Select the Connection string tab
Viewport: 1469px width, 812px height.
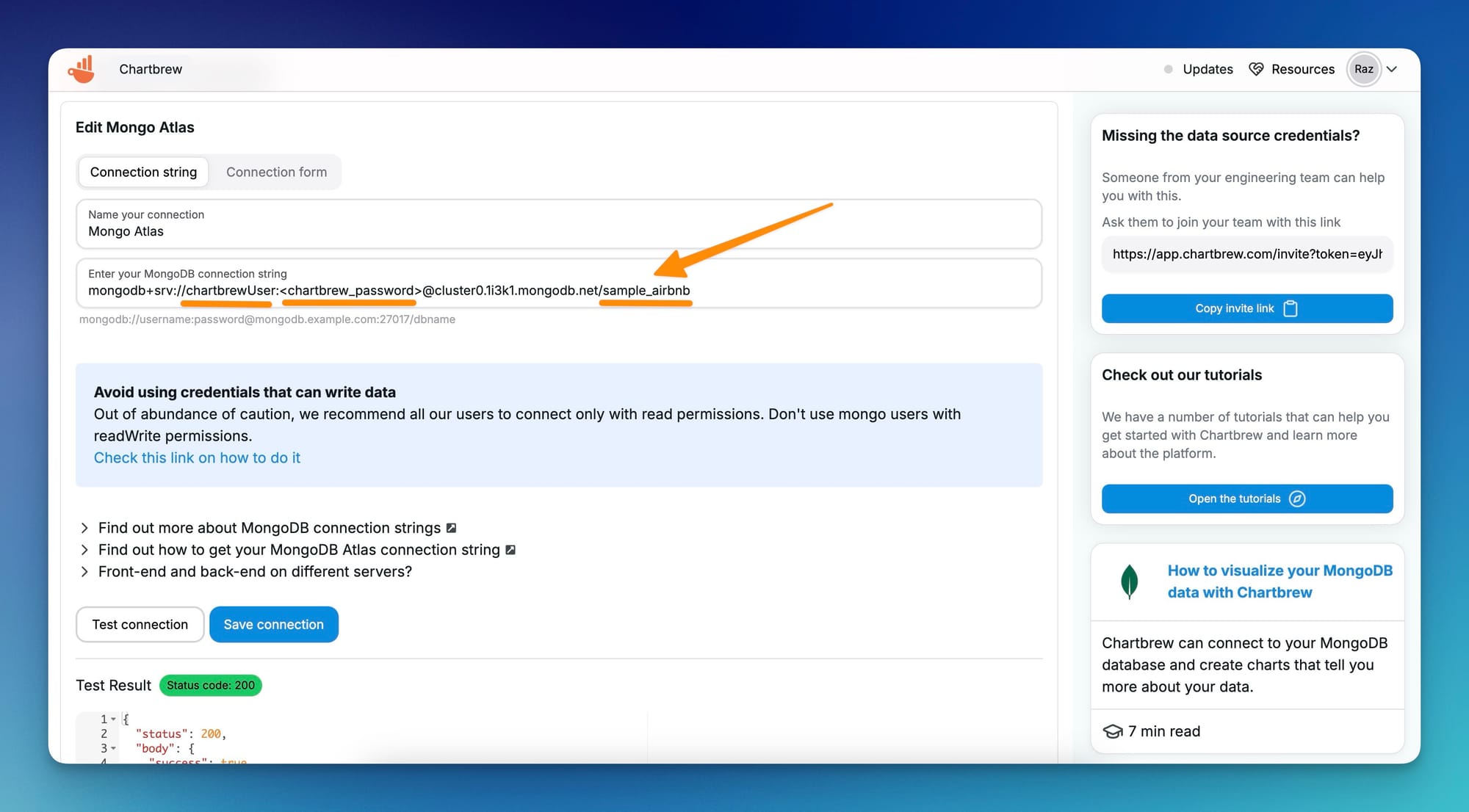click(x=143, y=172)
